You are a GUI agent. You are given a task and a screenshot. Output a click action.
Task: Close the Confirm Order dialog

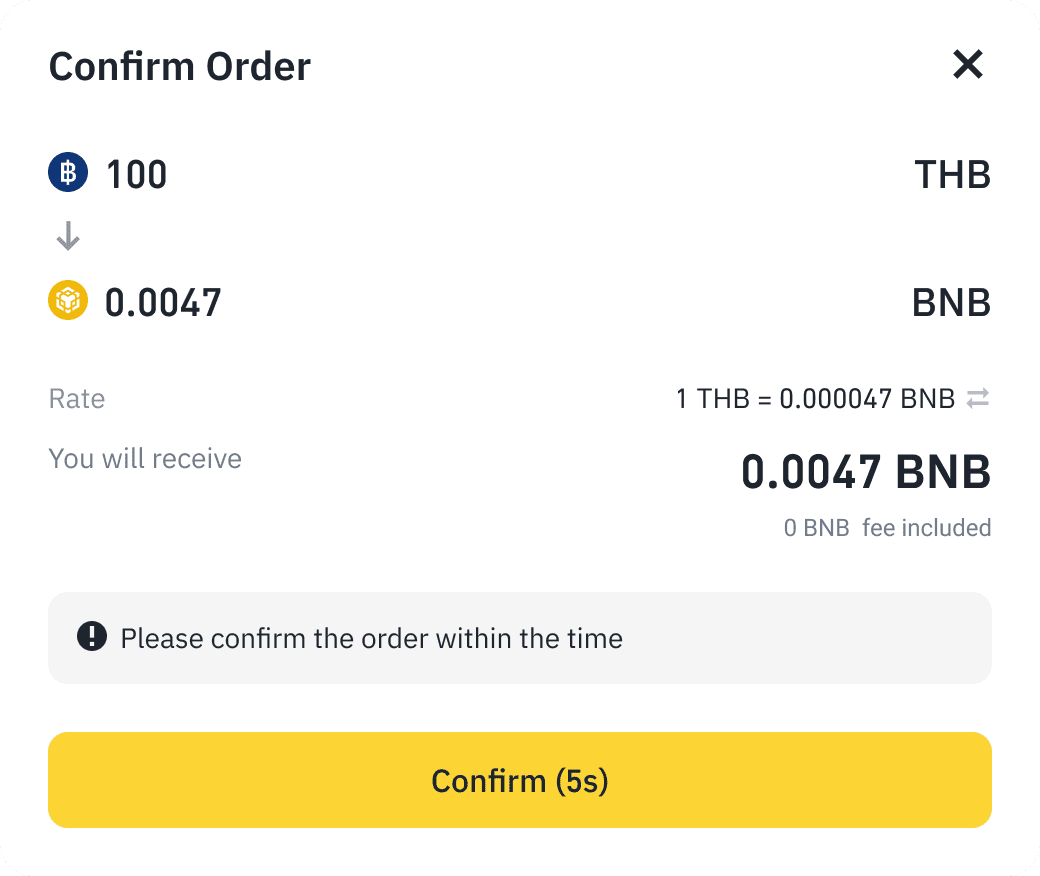968,66
